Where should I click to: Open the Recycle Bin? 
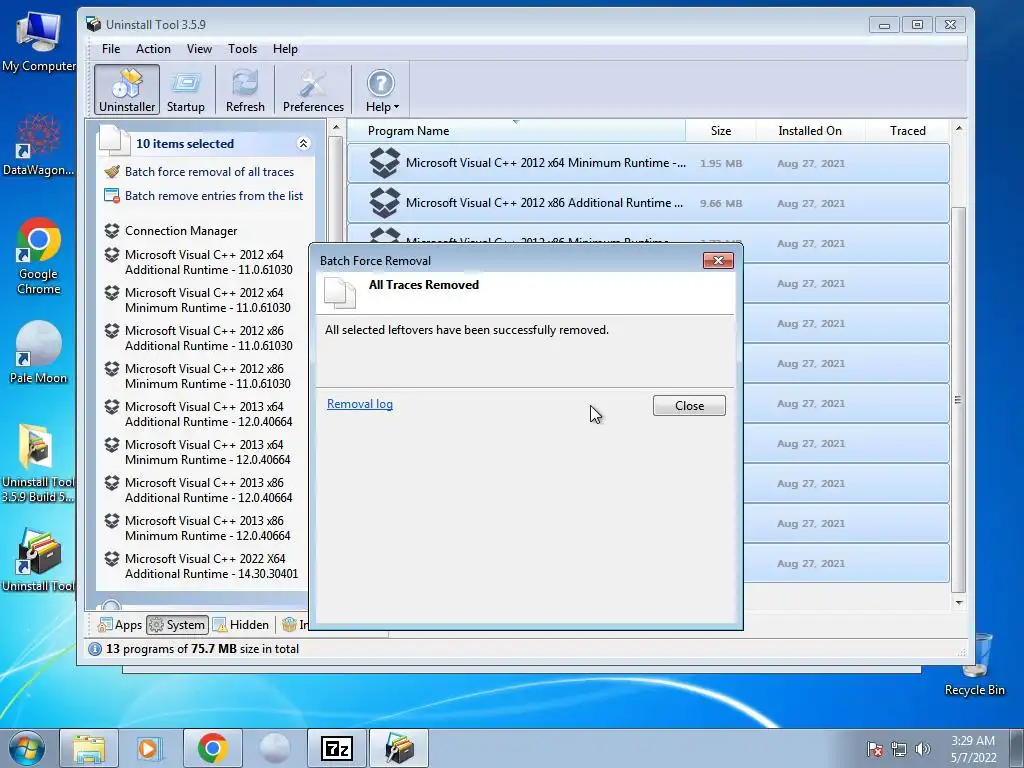pos(974,664)
